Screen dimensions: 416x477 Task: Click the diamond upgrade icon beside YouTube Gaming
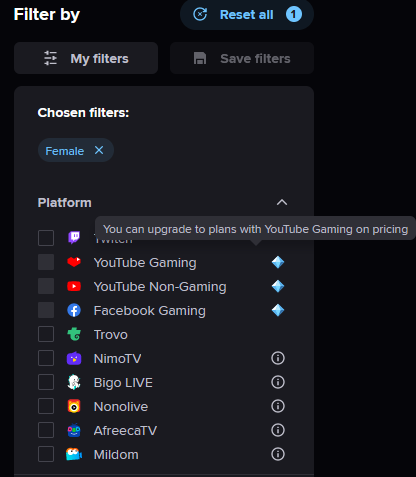(278, 262)
